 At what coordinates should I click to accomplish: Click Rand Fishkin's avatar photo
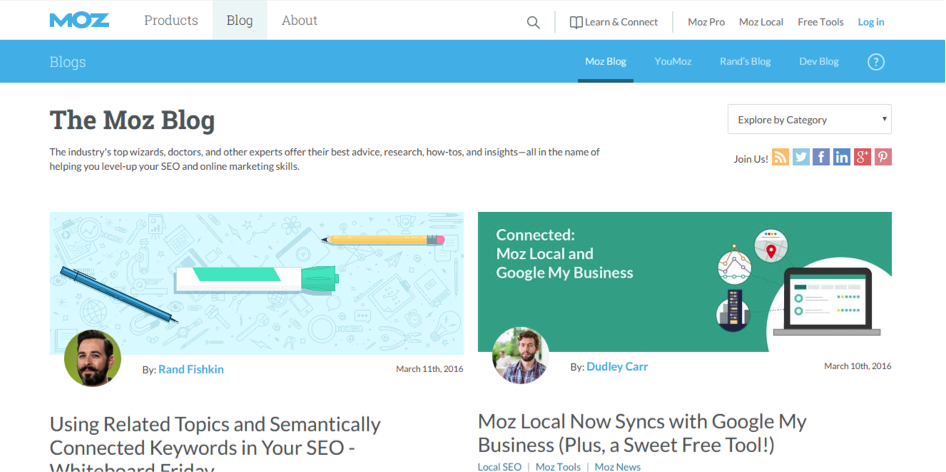pos(92,358)
